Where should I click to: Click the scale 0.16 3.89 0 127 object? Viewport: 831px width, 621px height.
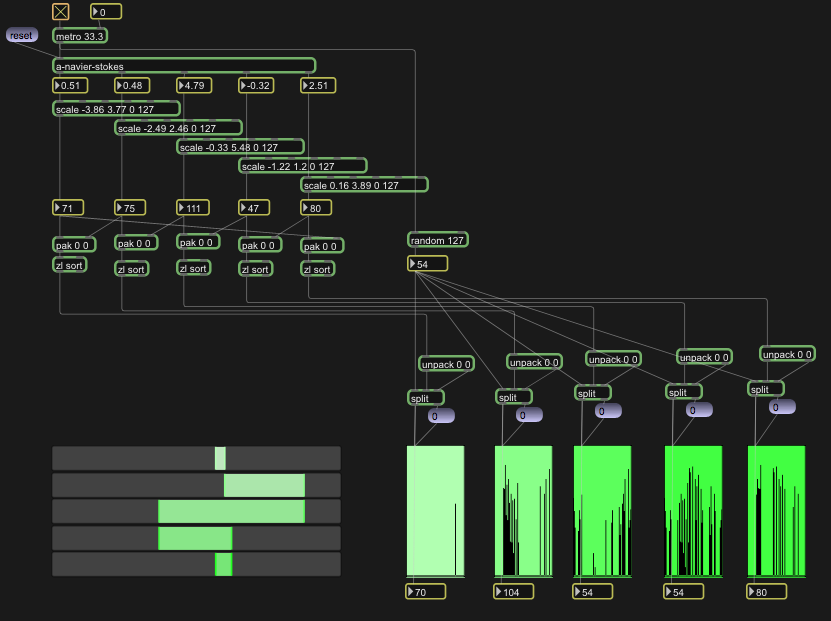pyautogui.click(x=364, y=185)
